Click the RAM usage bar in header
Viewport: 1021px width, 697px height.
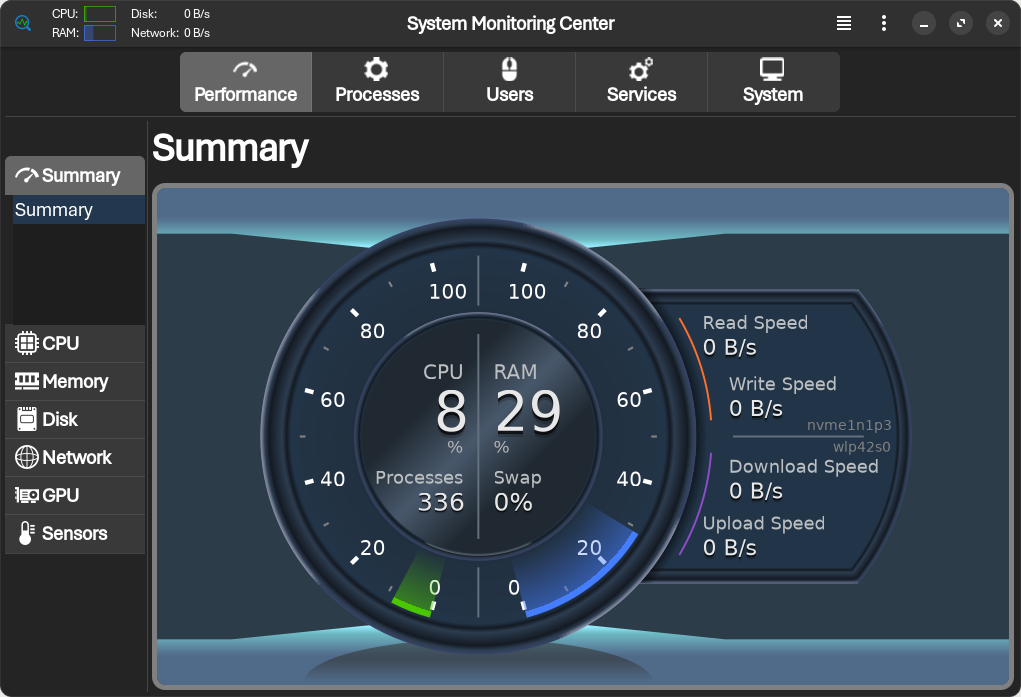(x=99, y=33)
